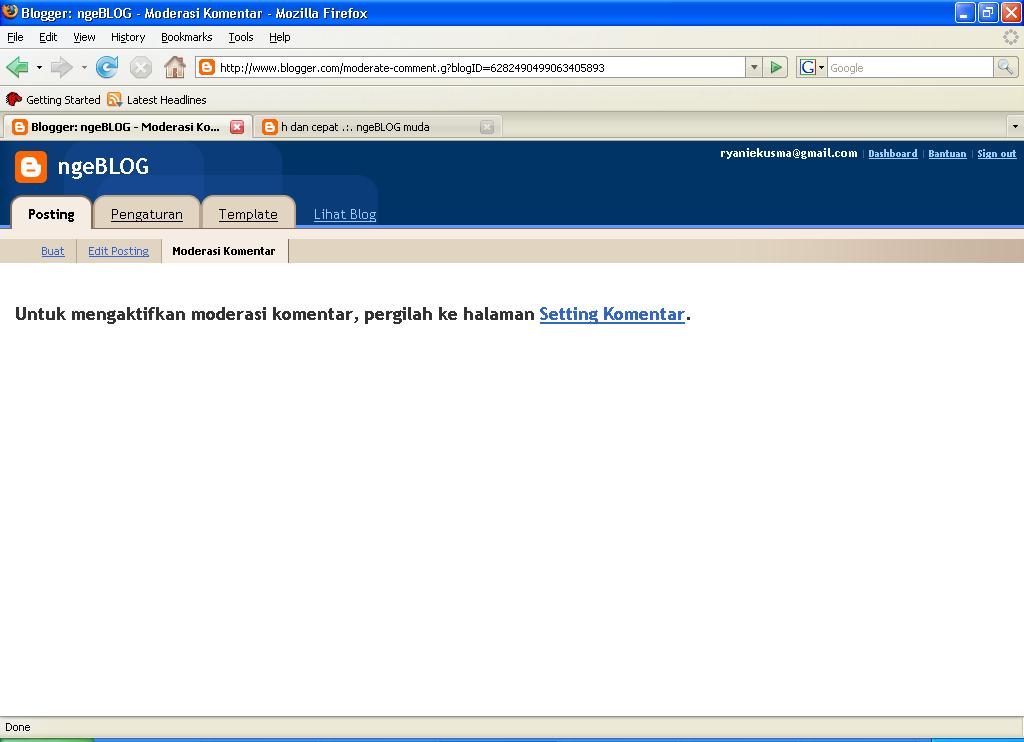
Task: Open the Getting Started bookmark
Action: 53,99
